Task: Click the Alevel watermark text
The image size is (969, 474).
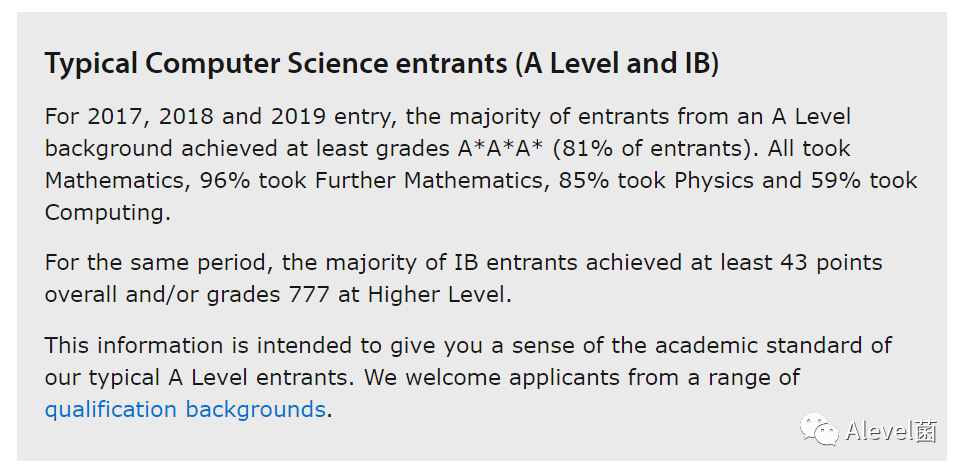Action: pos(891,431)
